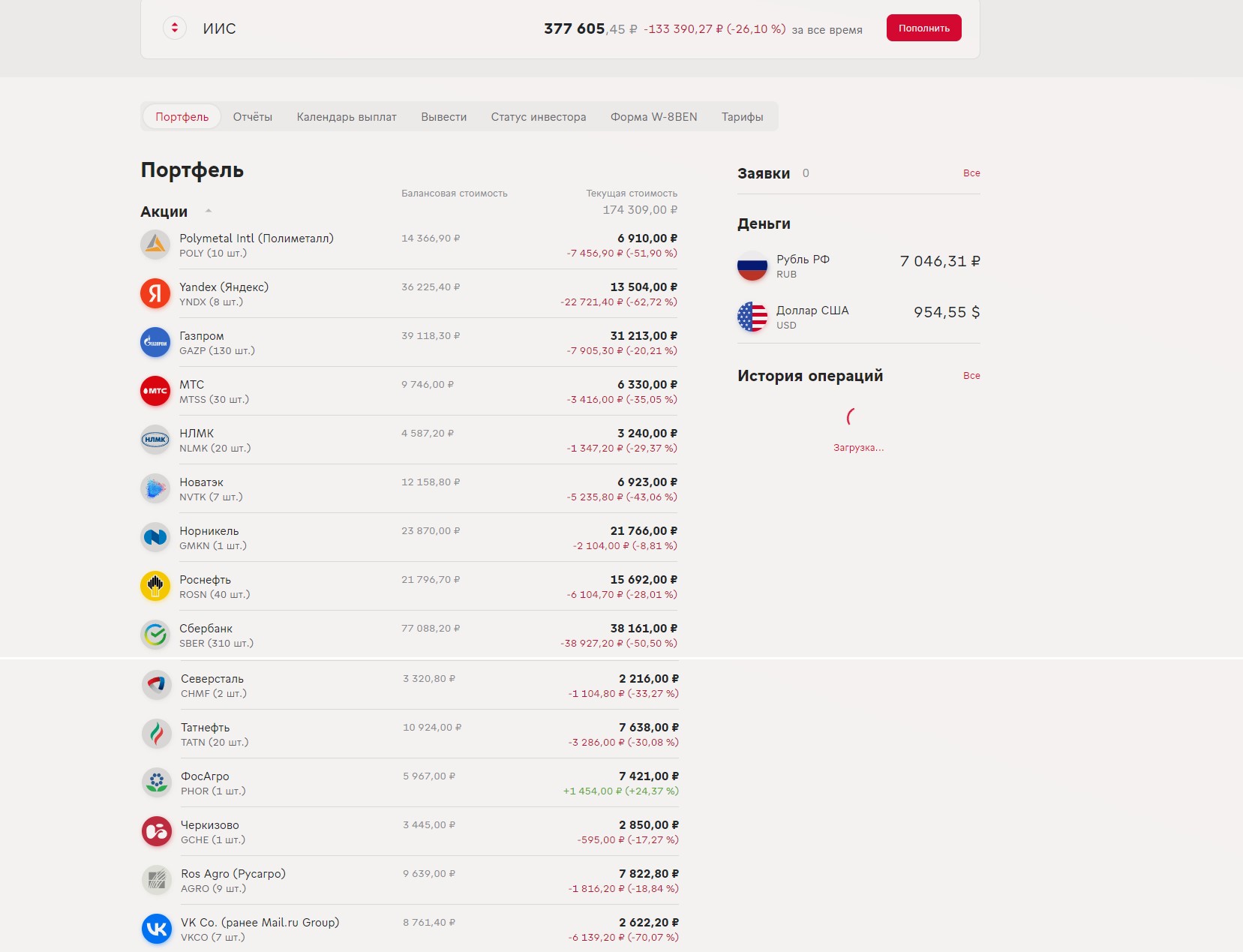Click НЛМК ticker NLMK (20 шт.)
Image resolution: width=1243 pixels, height=952 pixels.
[x=215, y=448]
